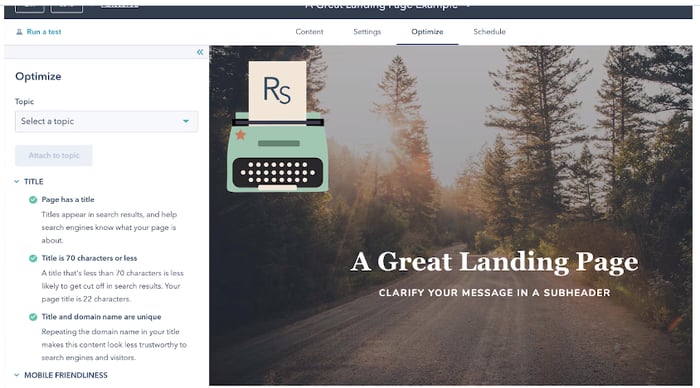
Task: Collapse the TITLE section
Action: (17, 182)
